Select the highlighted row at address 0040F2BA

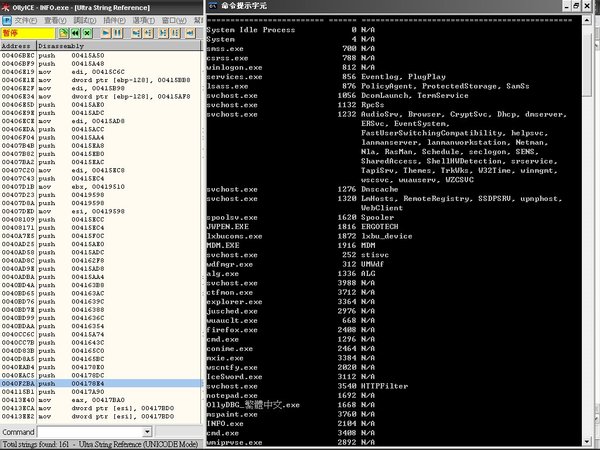pos(100,382)
